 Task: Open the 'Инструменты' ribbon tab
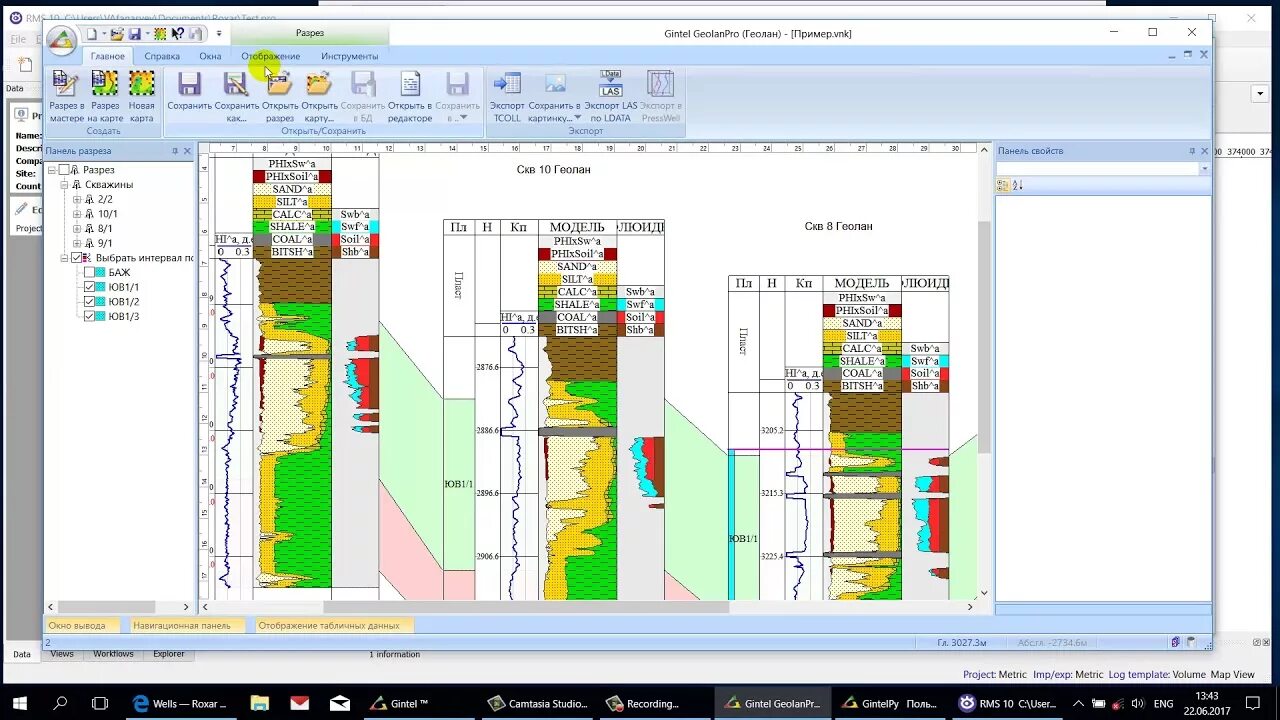(350, 57)
